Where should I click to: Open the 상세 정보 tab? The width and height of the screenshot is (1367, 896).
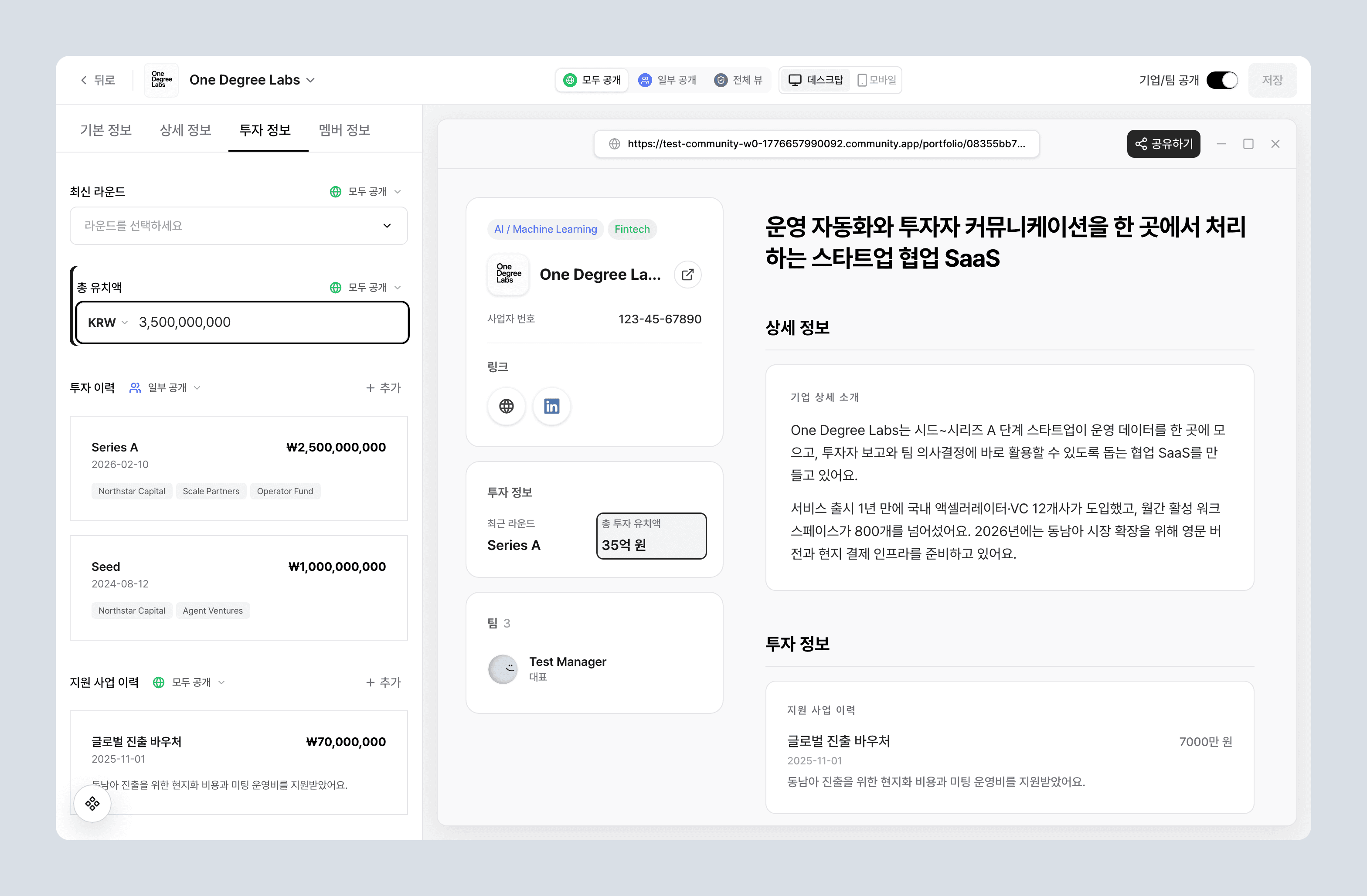tap(186, 130)
